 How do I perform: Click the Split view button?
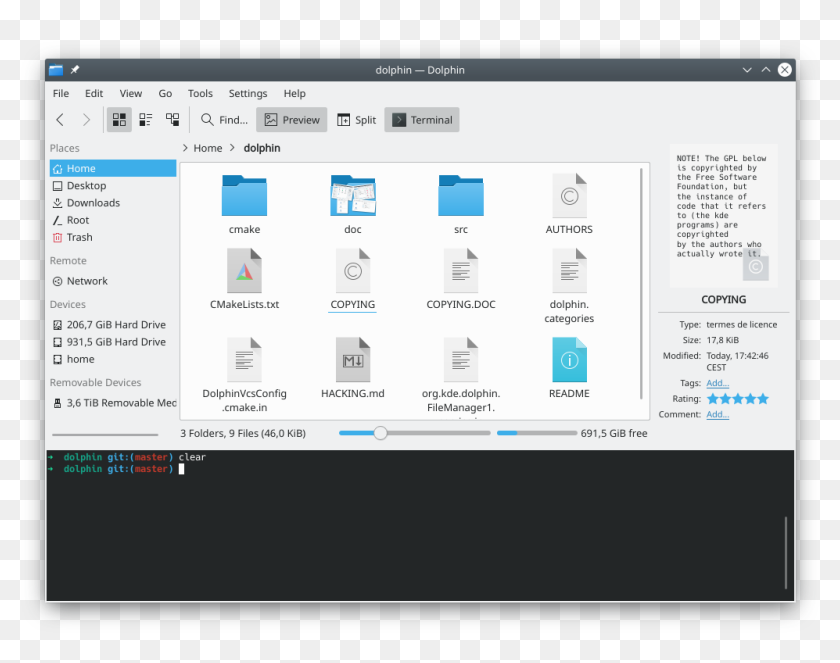(356, 119)
